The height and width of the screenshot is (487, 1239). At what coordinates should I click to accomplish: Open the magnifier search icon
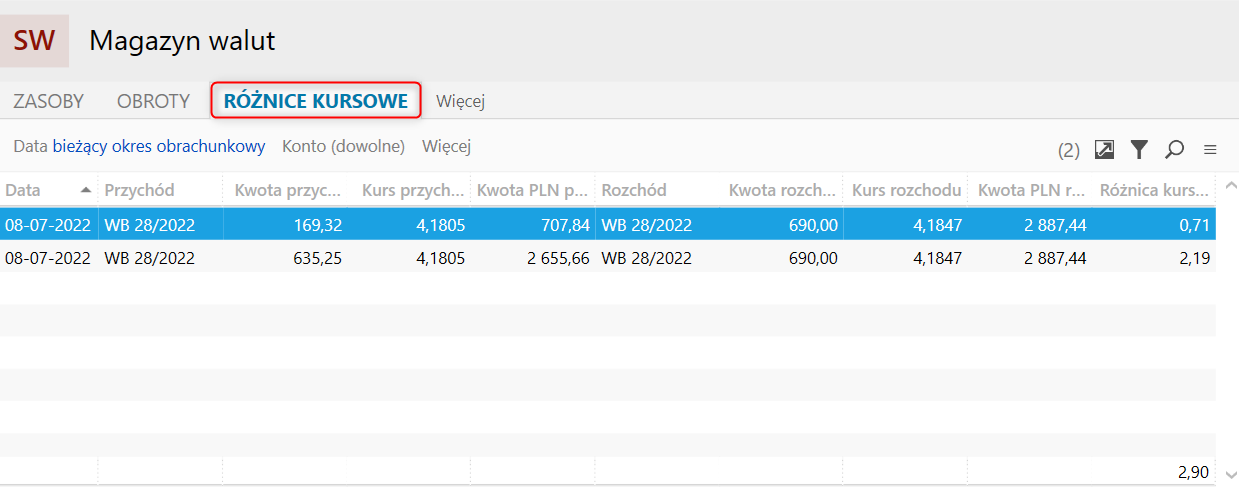pyautogui.click(x=1175, y=149)
